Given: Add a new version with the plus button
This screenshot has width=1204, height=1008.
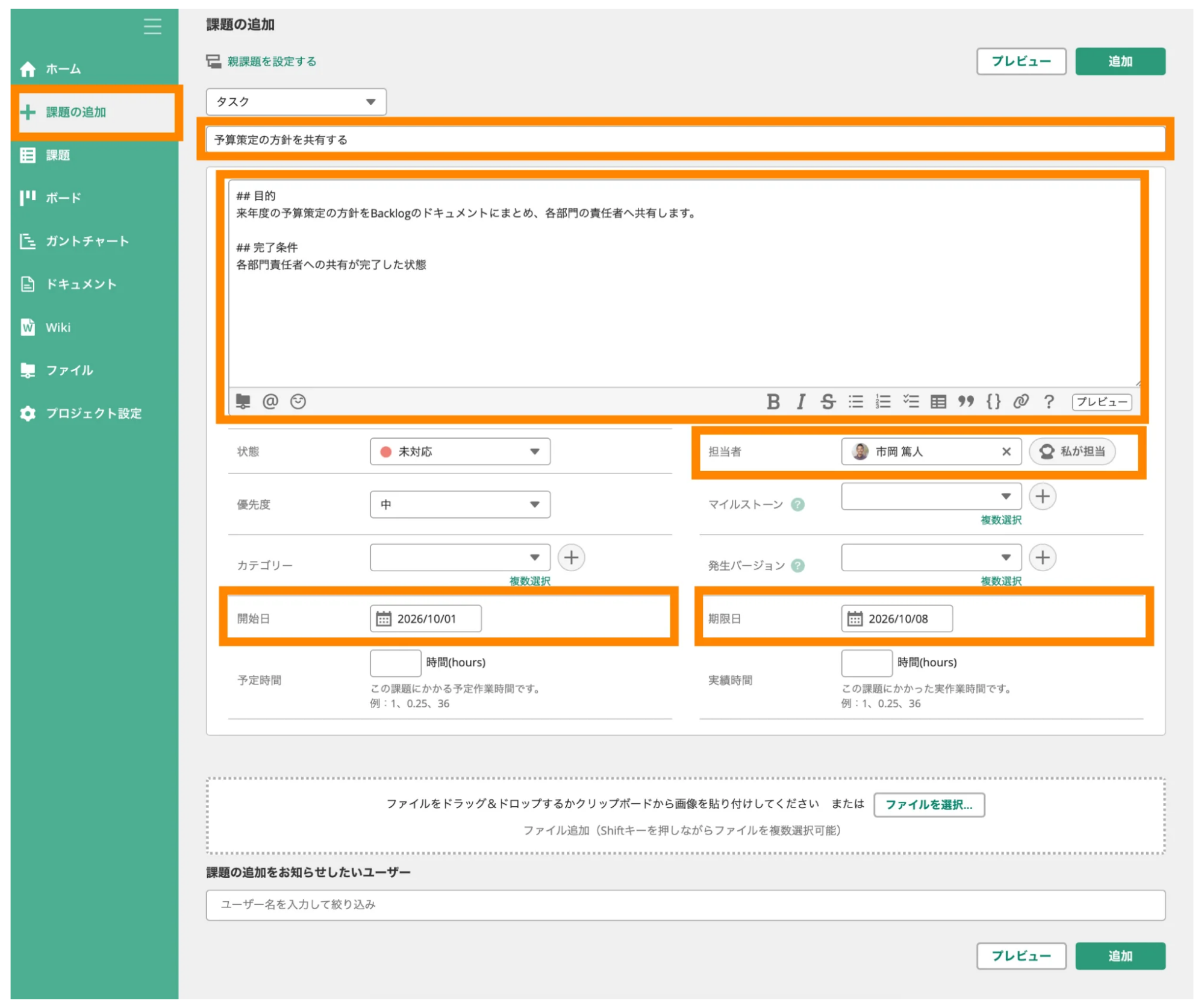Looking at the screenshot, I should [1043, 557].
